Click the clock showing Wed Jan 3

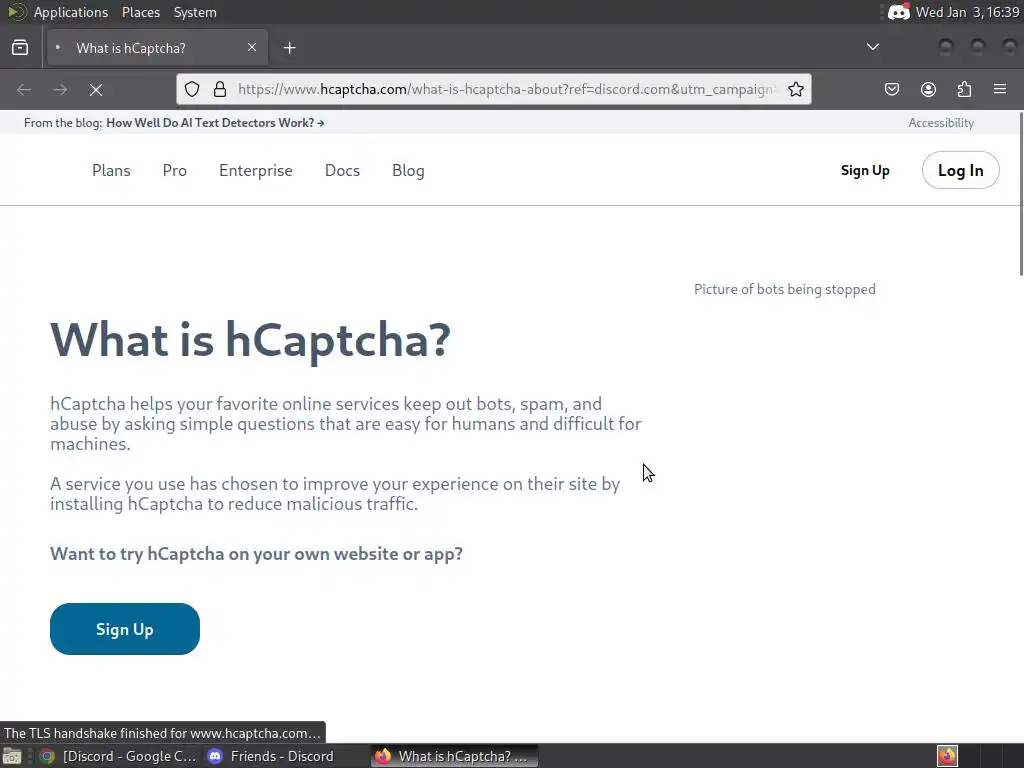[967, 12]
